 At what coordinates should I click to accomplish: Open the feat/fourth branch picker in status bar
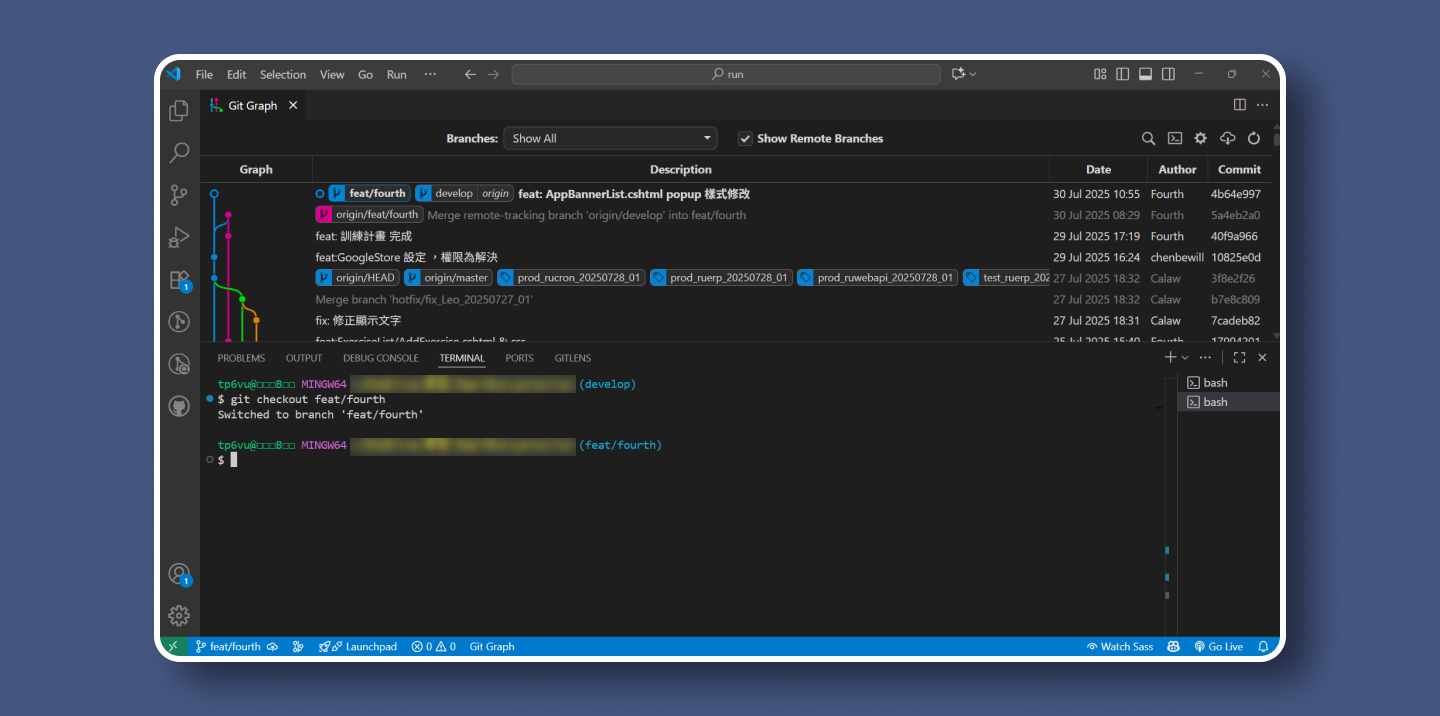tap(227, 647)
